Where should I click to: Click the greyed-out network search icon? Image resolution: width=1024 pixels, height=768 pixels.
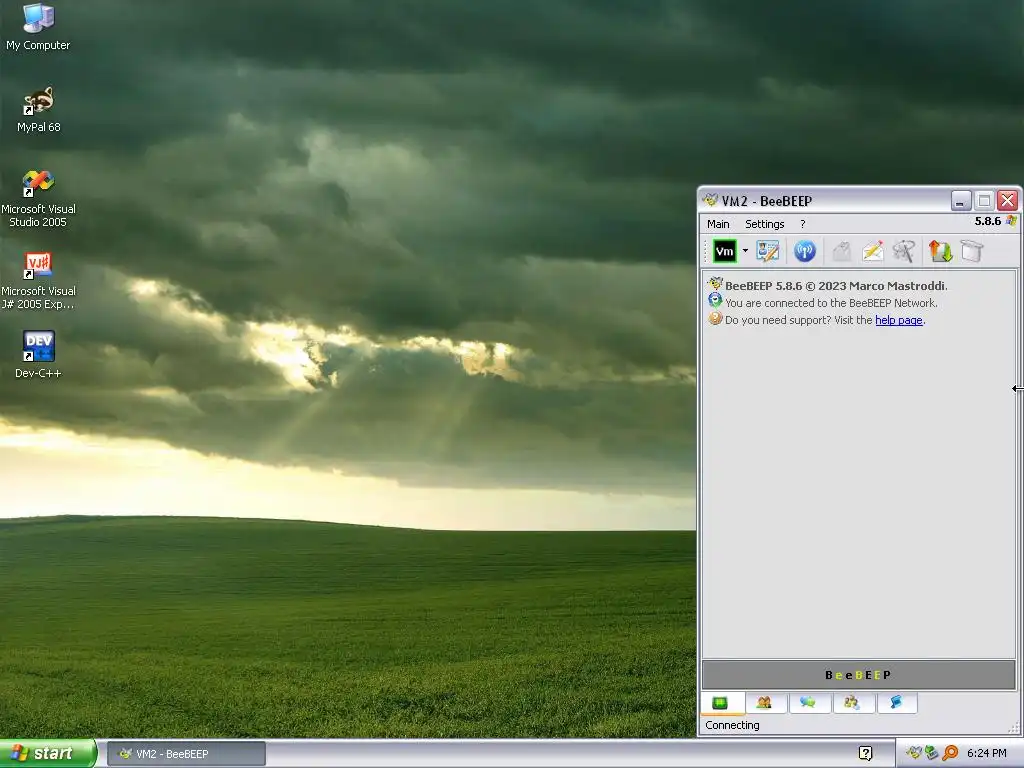(904, 251)
